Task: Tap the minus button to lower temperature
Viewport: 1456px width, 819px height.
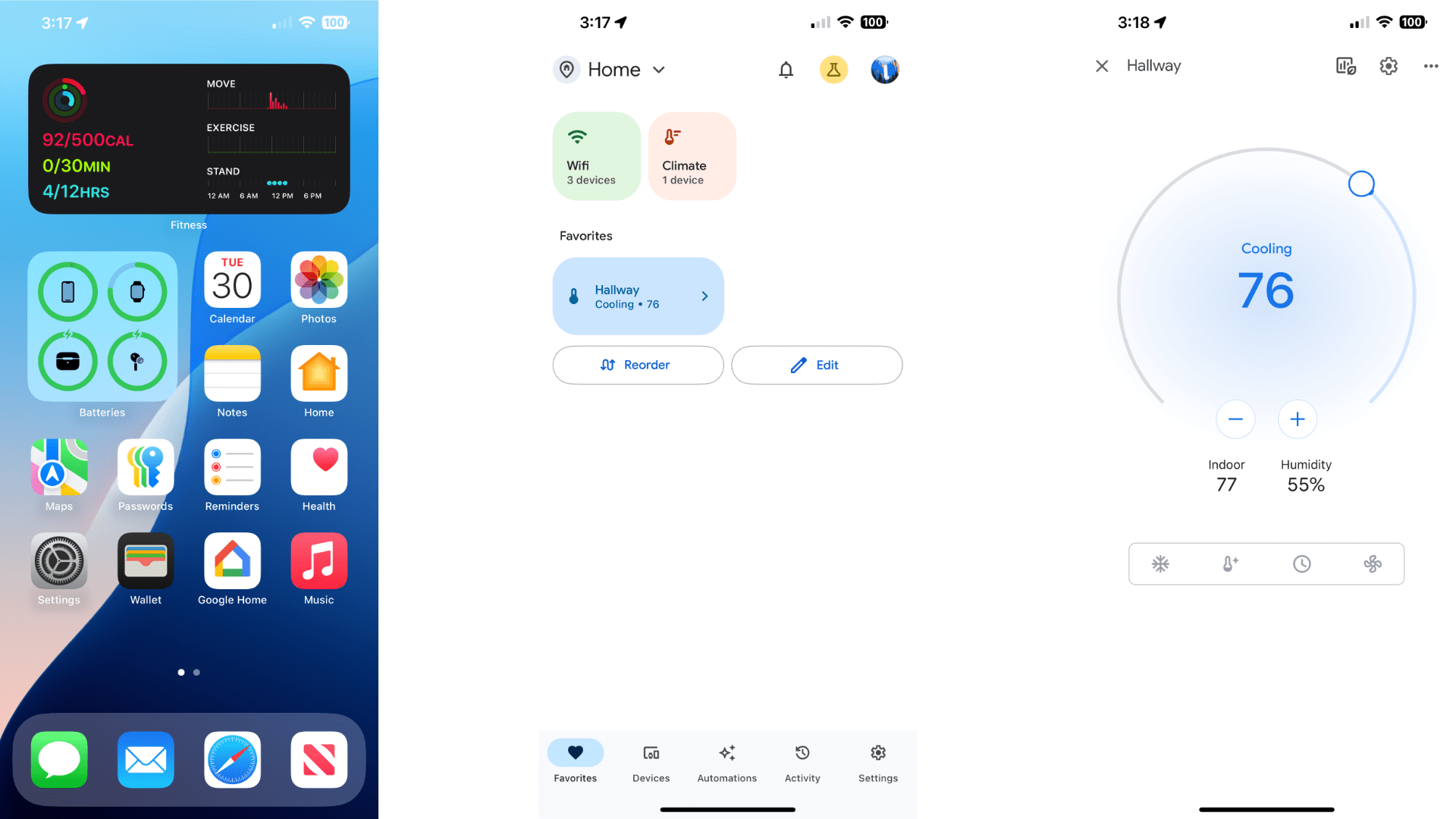Action: [1236, 419]
